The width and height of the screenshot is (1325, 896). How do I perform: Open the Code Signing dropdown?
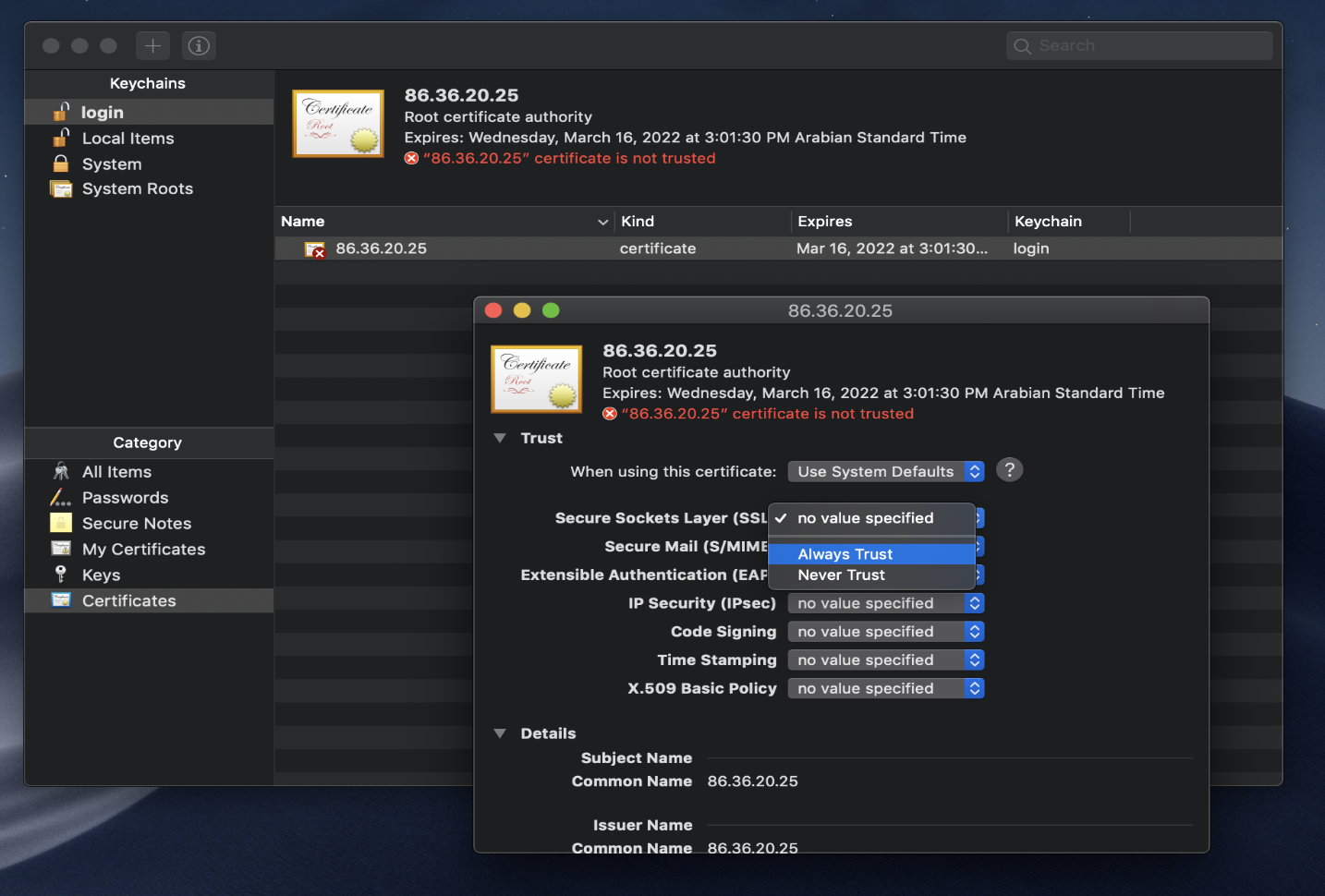point(886,632)
